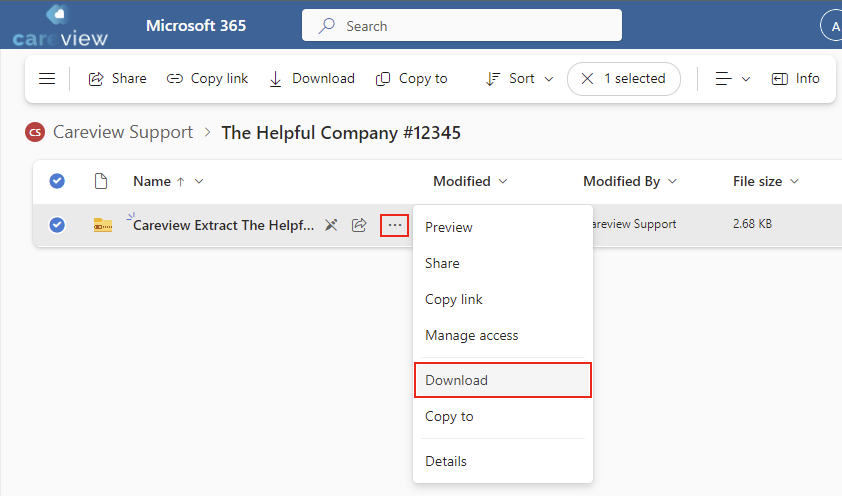Click the search magnifier icon
Viewport: 842px width, 496px height.
click(326, 26)
